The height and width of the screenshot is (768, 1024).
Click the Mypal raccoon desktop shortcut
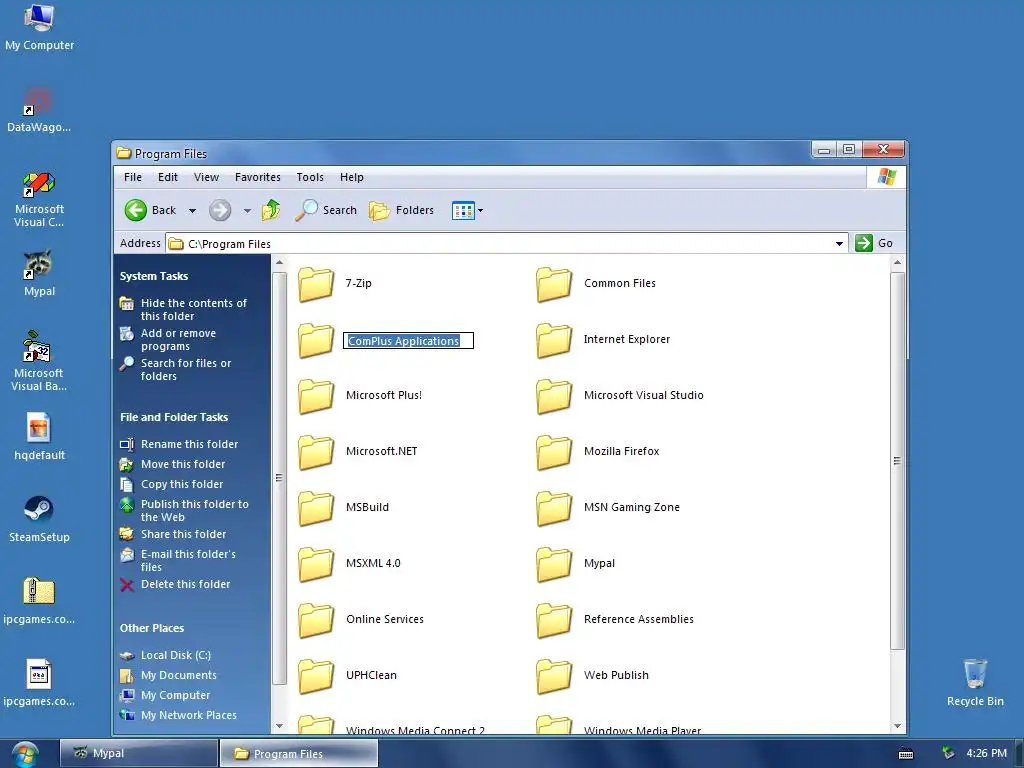pos(38,264)
